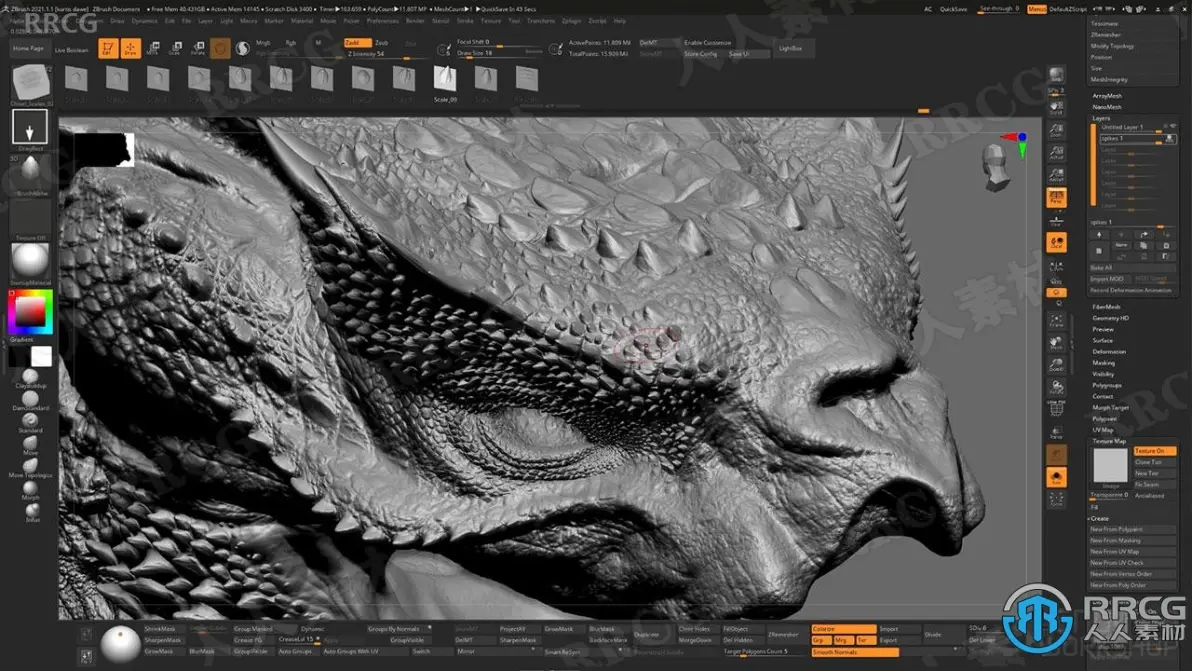1192x671 pixels.
Task: Expand the ArrayMesh subpalette
Action: click(x=1107, y=96)
